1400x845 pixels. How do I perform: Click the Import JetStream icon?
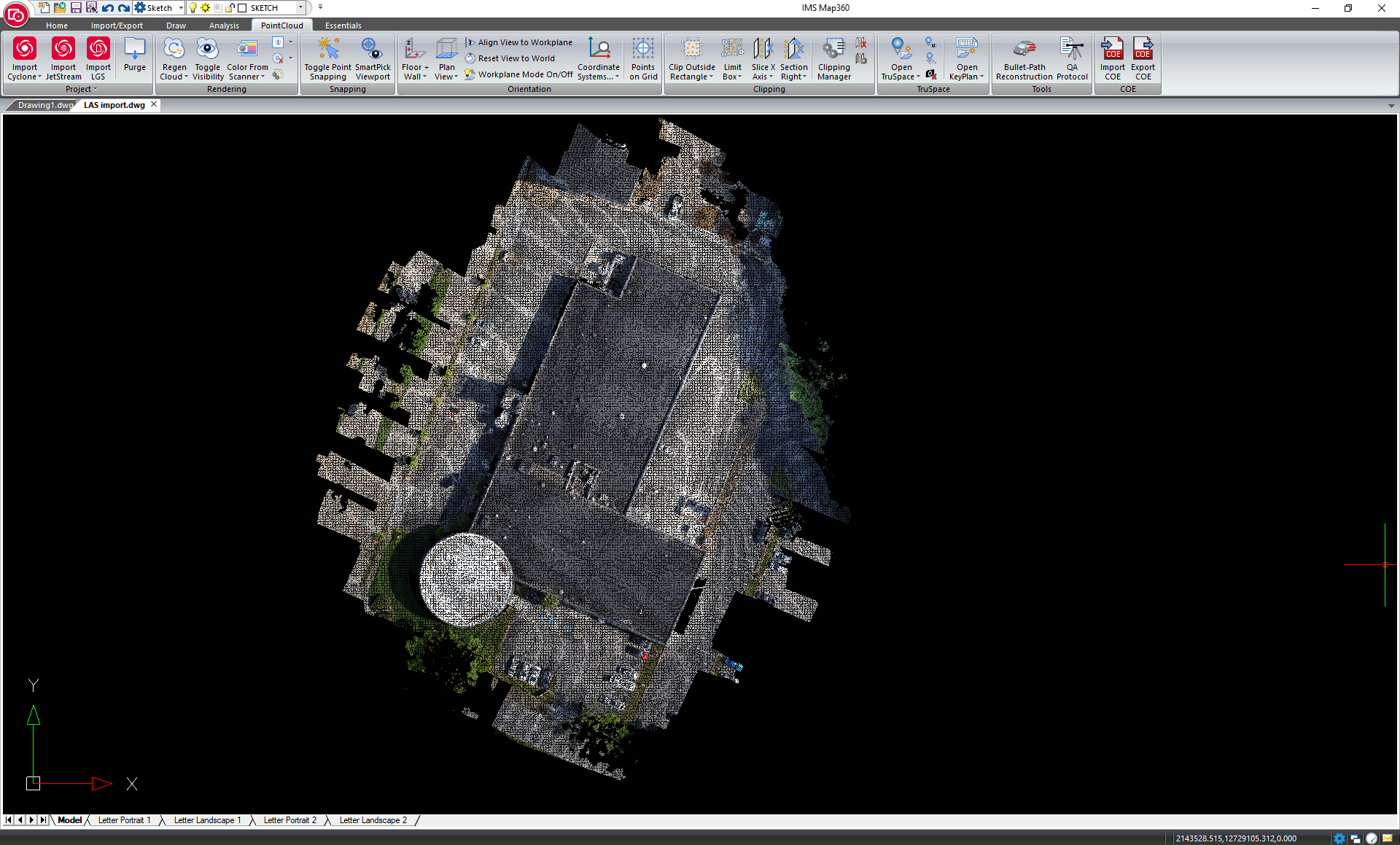tap(63, 50)
